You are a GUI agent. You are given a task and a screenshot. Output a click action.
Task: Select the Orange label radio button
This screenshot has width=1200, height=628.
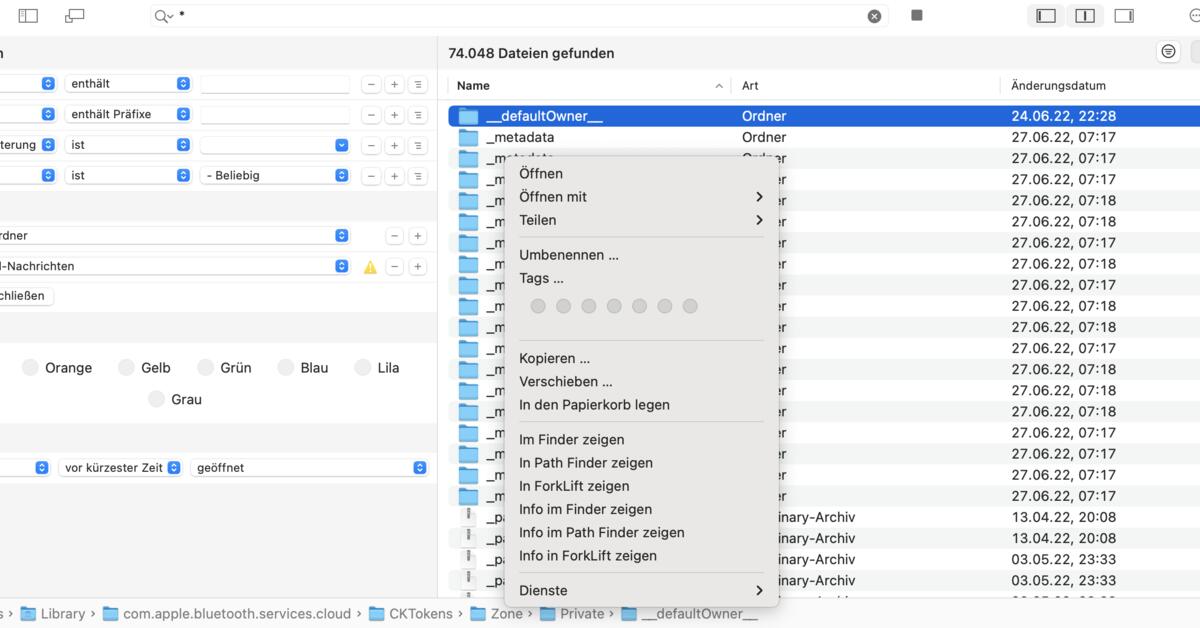coord(30,368)
